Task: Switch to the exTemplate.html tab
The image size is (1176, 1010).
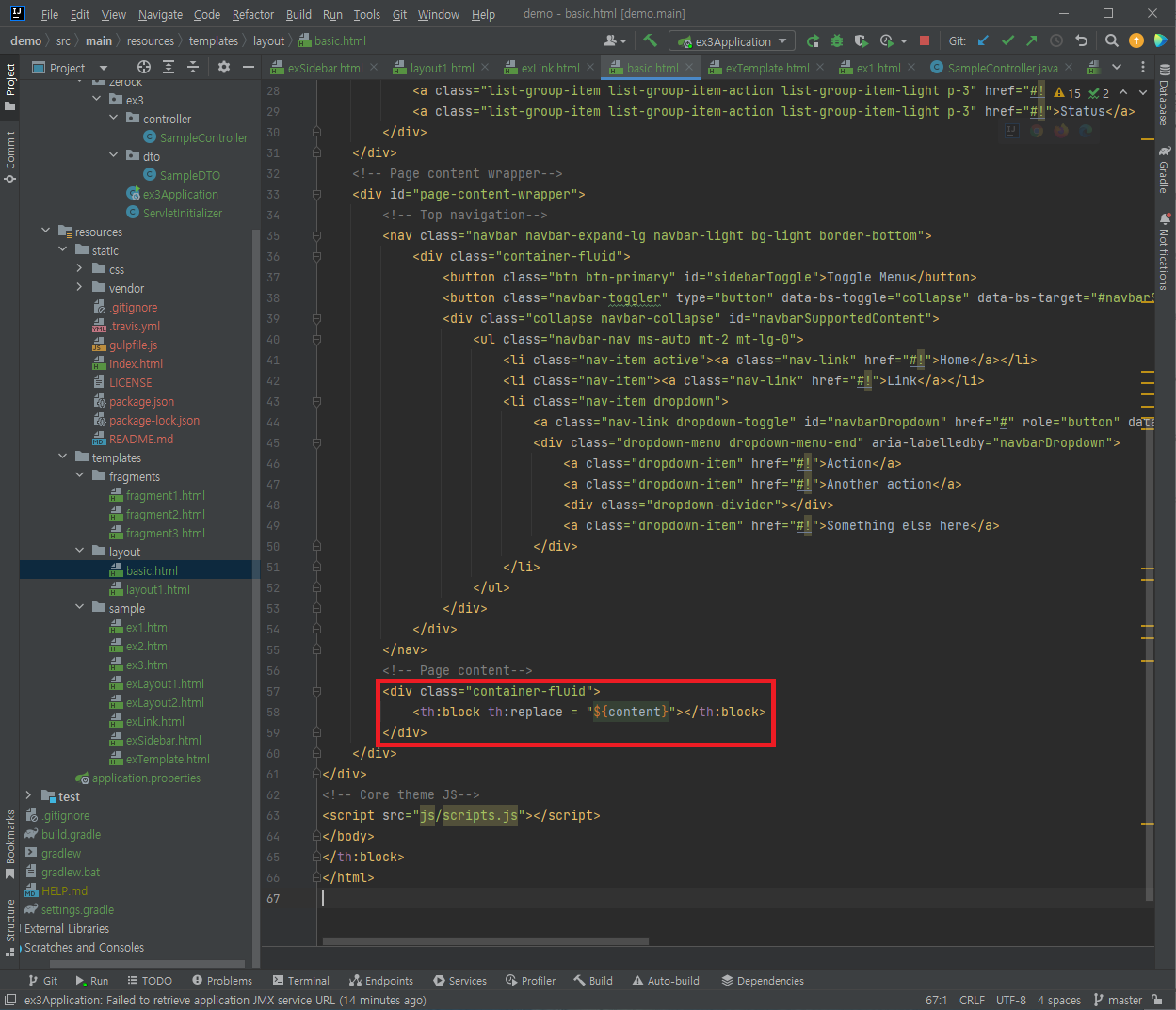Action: (767, 68)
